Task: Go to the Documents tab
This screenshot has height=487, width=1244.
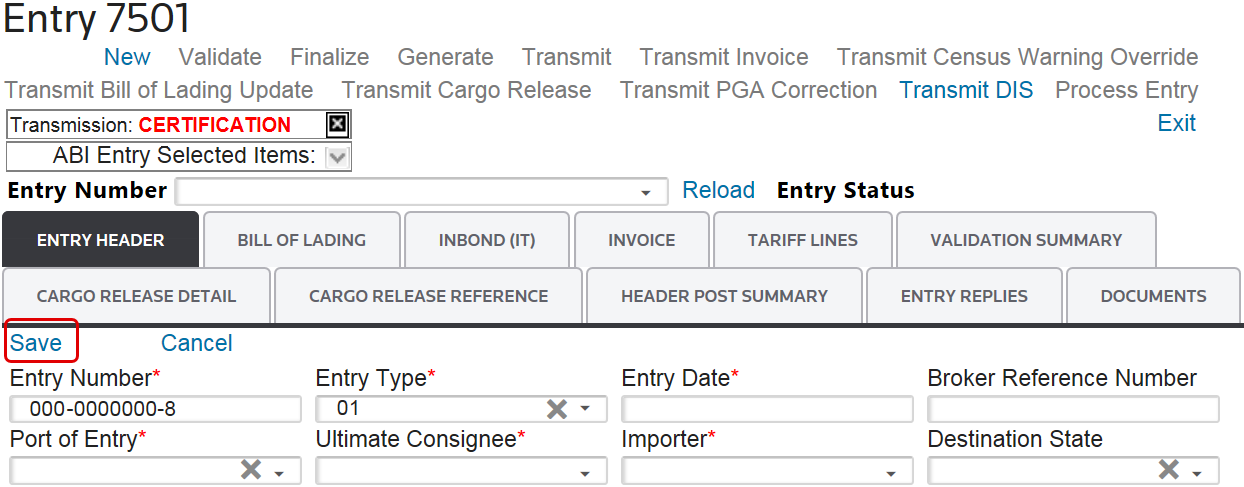Action: pyautogui.click(x=1153, y=296)
